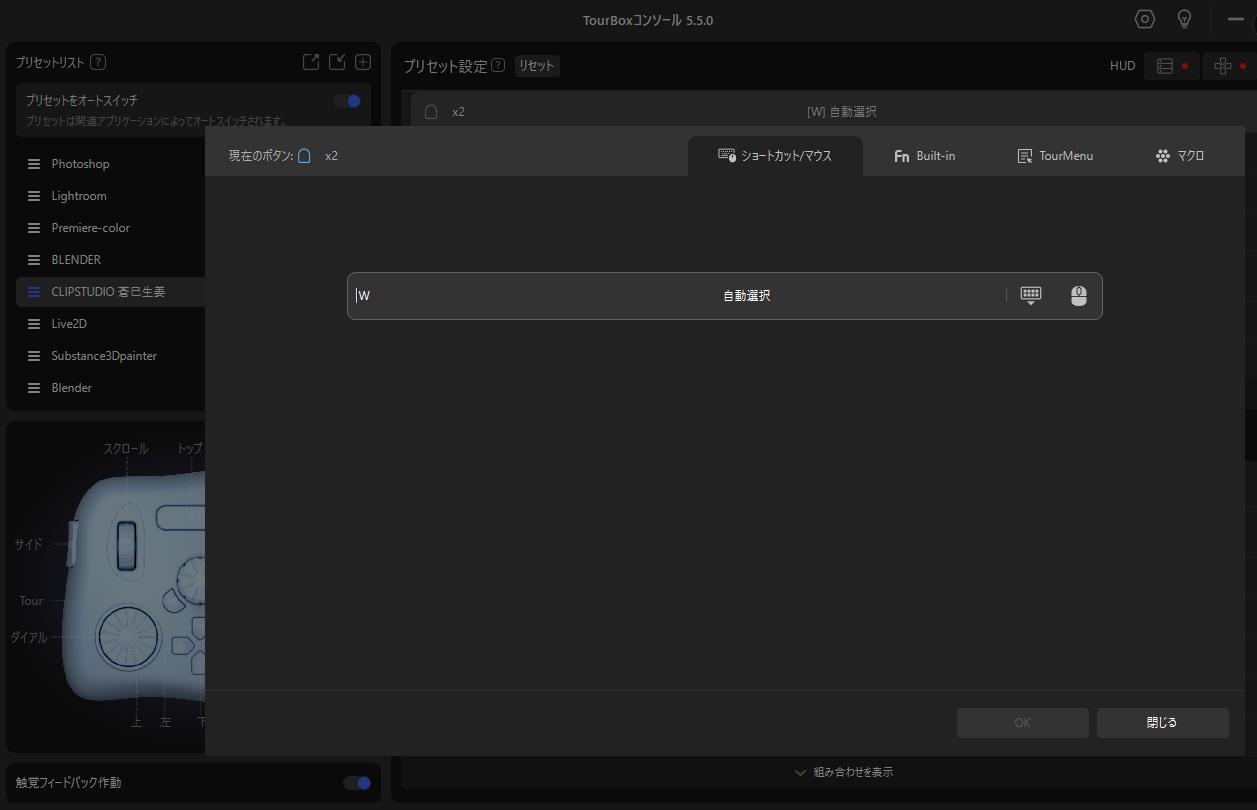Click the lightbulb tips icon
The image size is (1257, 810).
coord(1185,19)
